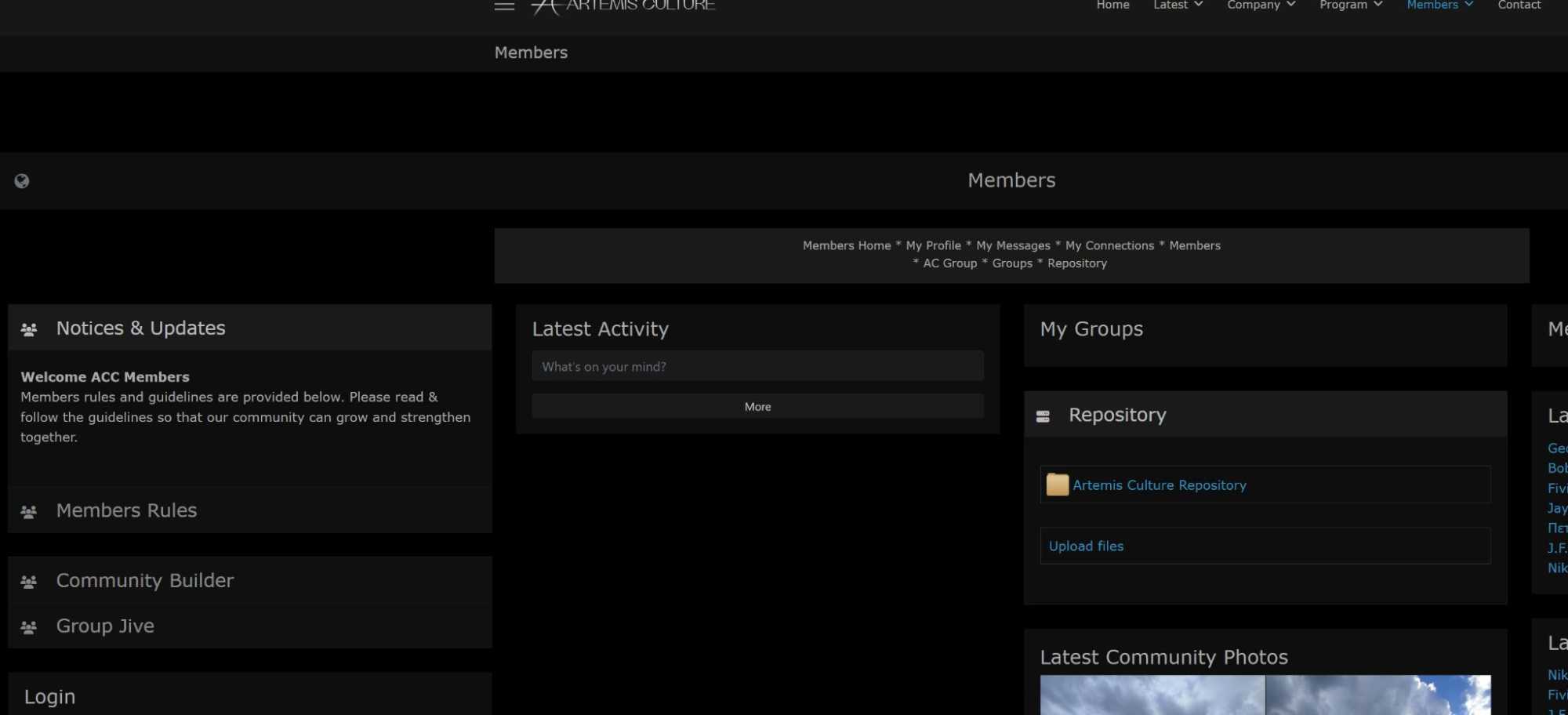Click Welcome ACC Members text
The height and width of the screenshot is (715, 1568).
[x=105, y=377]
